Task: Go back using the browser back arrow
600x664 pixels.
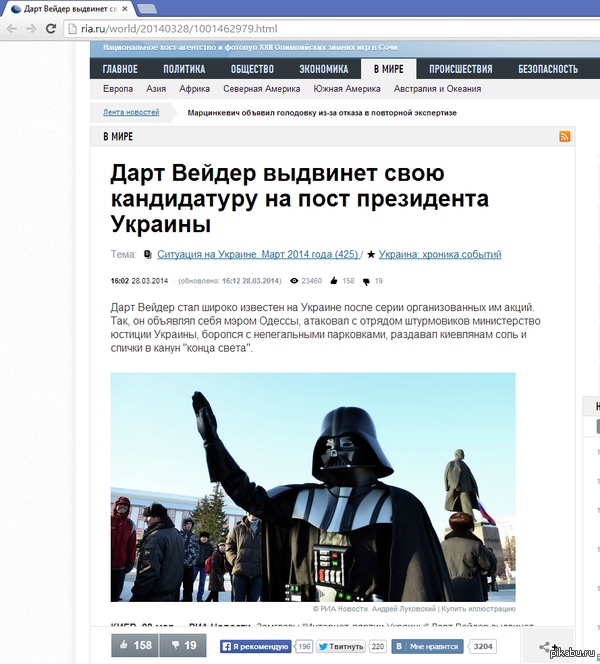Action: point(12,29)
